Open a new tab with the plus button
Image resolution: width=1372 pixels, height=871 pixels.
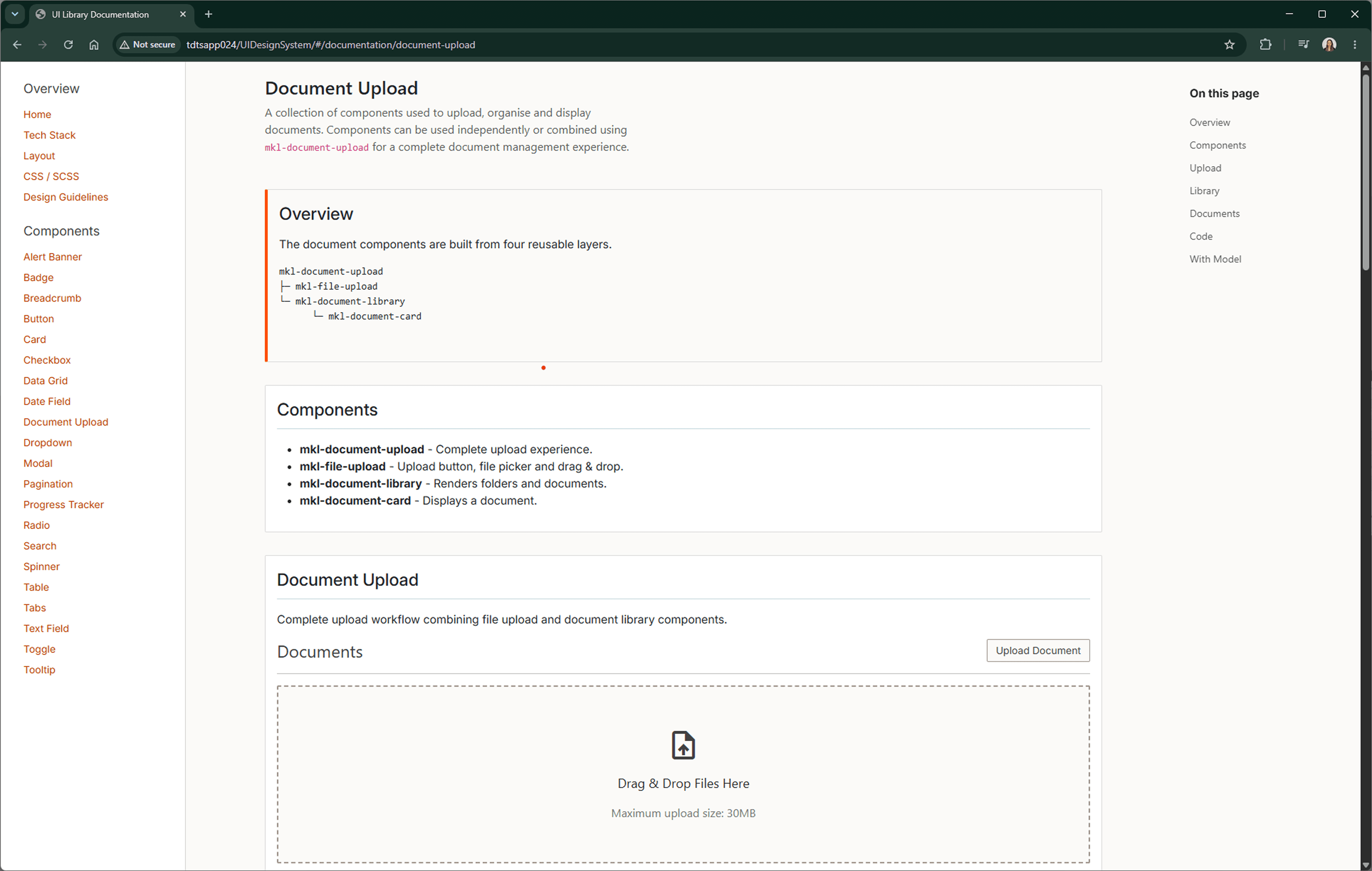209,14
